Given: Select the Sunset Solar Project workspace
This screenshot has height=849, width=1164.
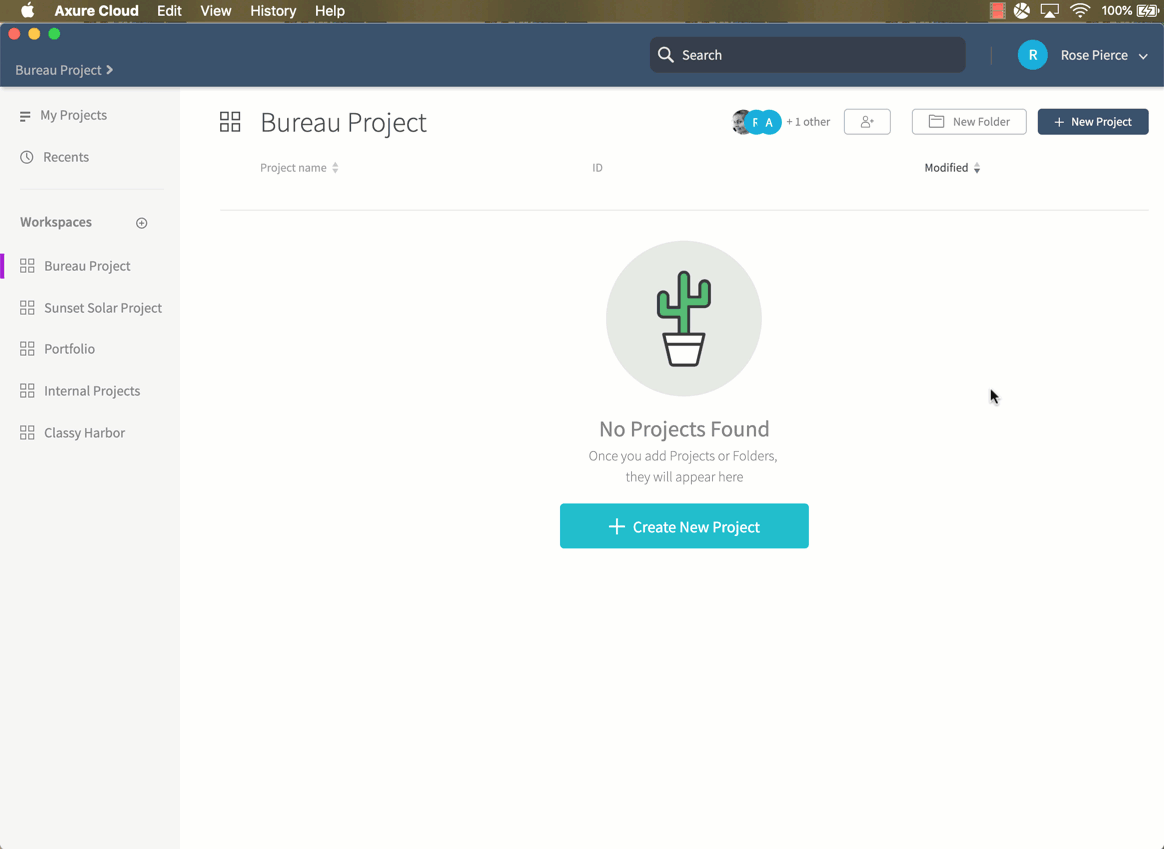Looking at the screenshot, I should [102, 308].
